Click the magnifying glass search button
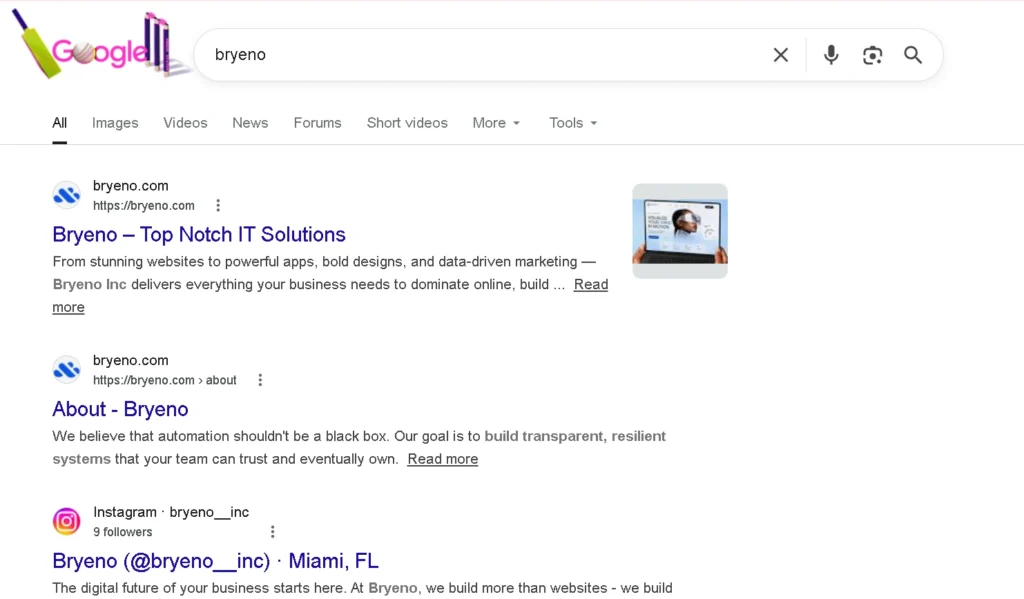The image size is (1024, 599). [x=913, y=55]
